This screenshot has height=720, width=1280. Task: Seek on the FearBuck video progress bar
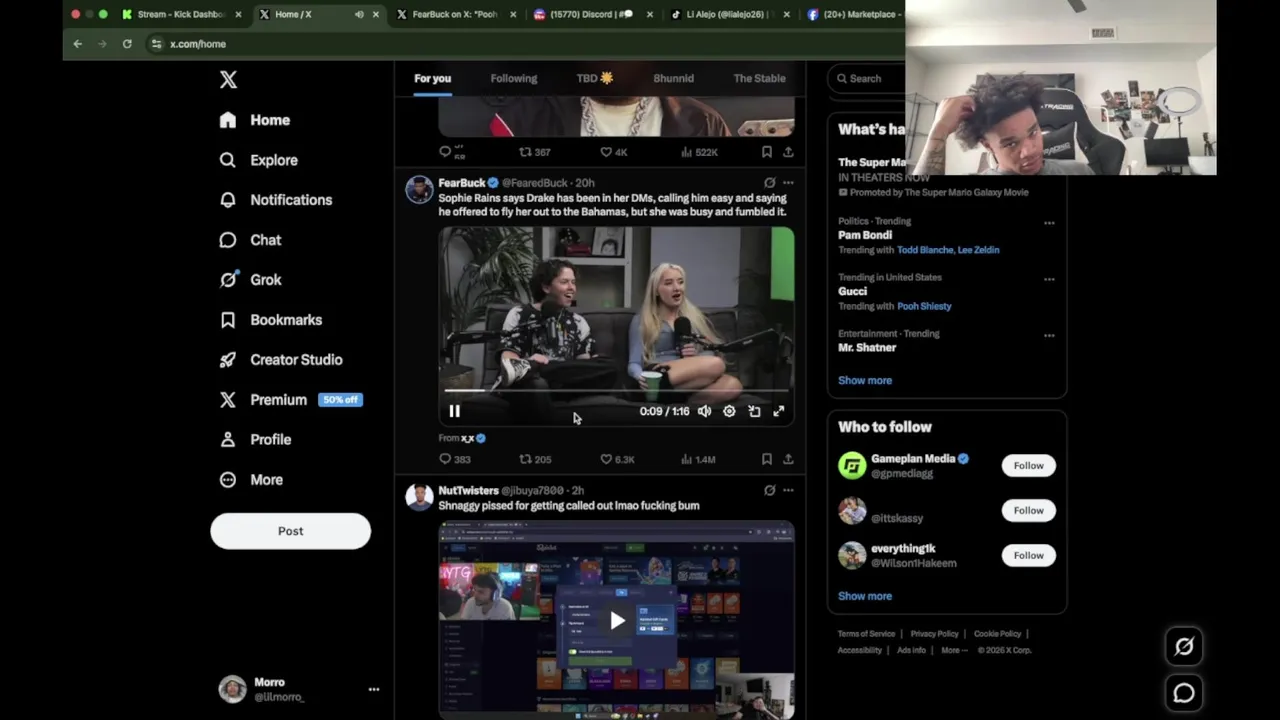pyautogui.click(x=616, y=390)
